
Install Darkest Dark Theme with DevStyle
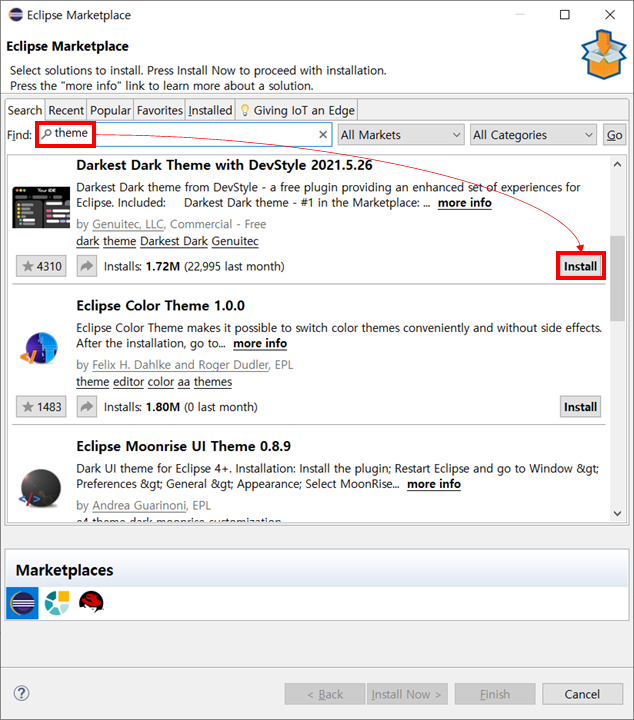pos(580,266)
